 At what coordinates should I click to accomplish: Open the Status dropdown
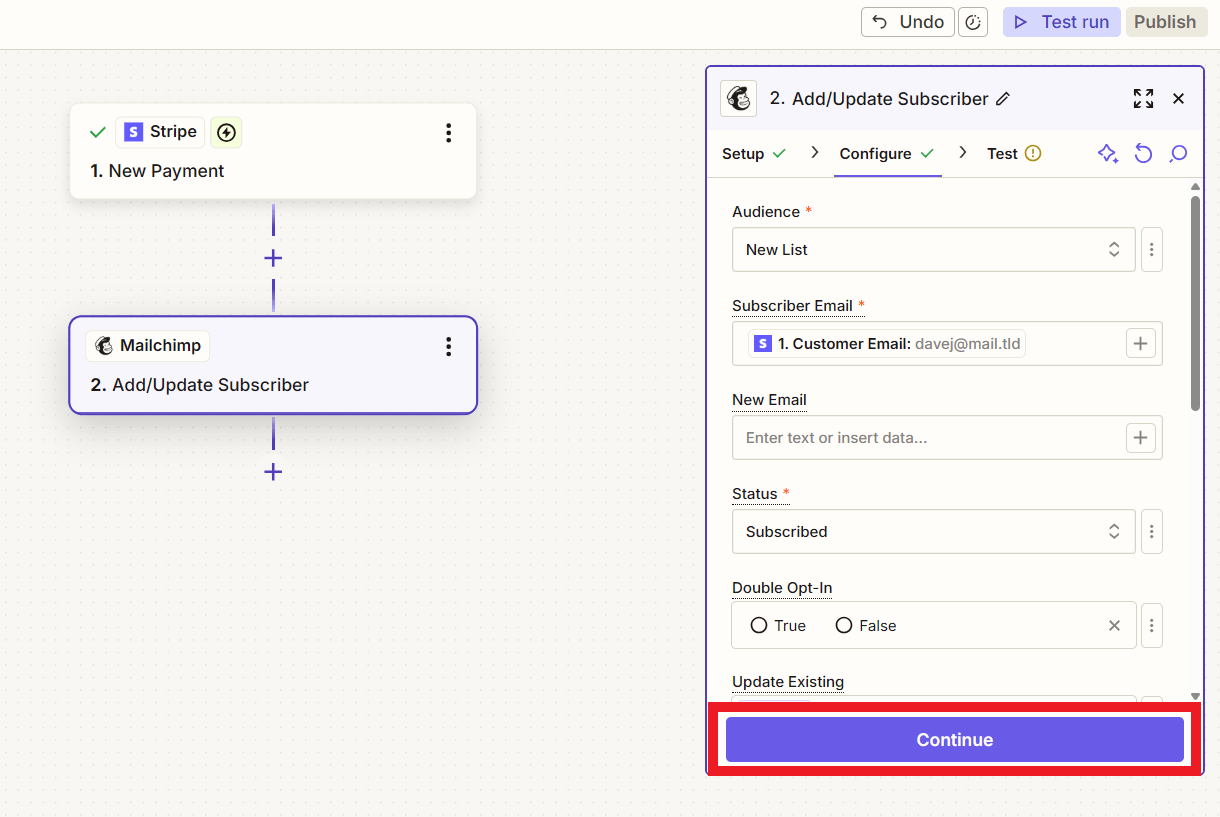[933, 532]
